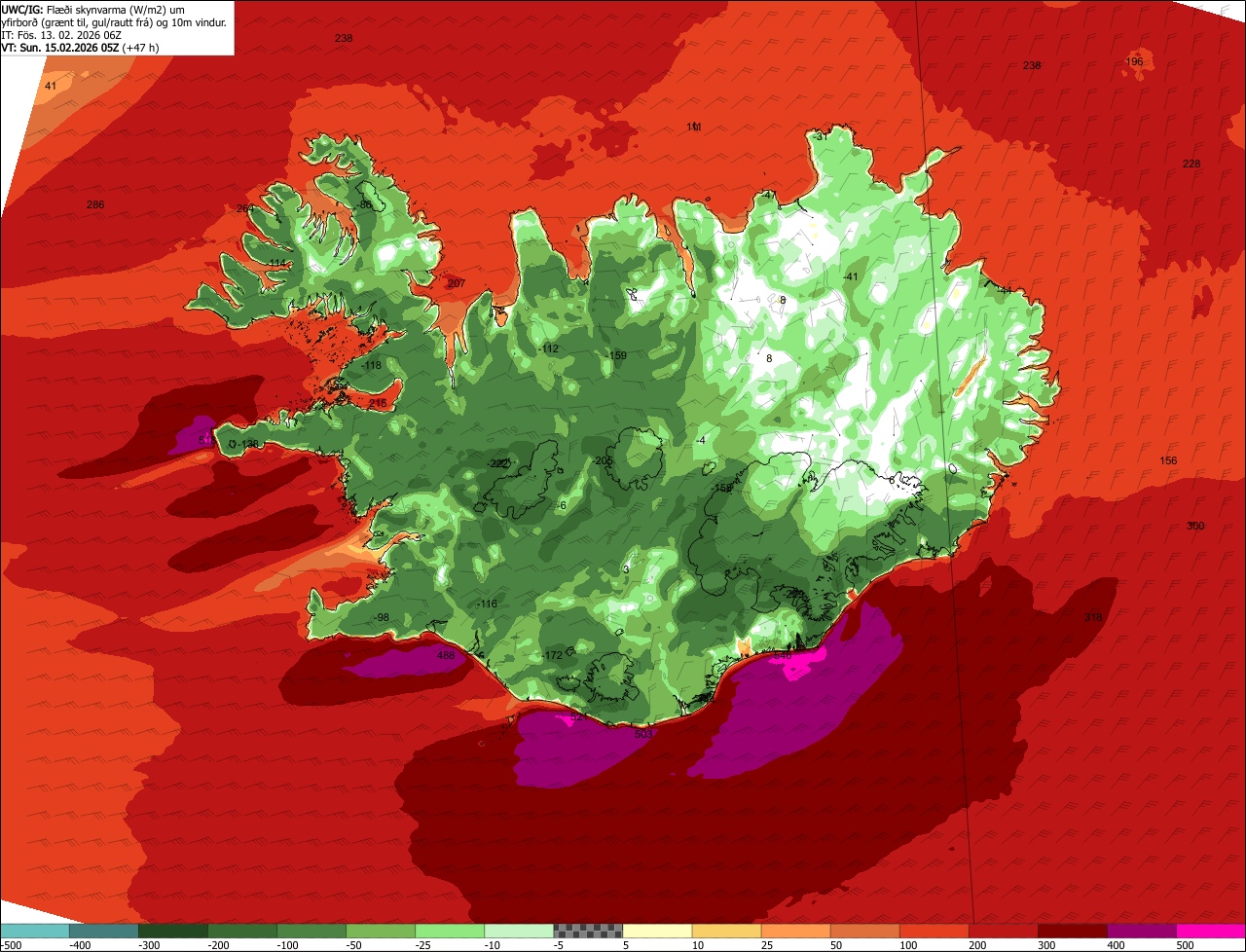The height and width of the screenshot is (952, 1246).
Task: Click the map value -136 on the western peninsula
Action: click(248, 444)
